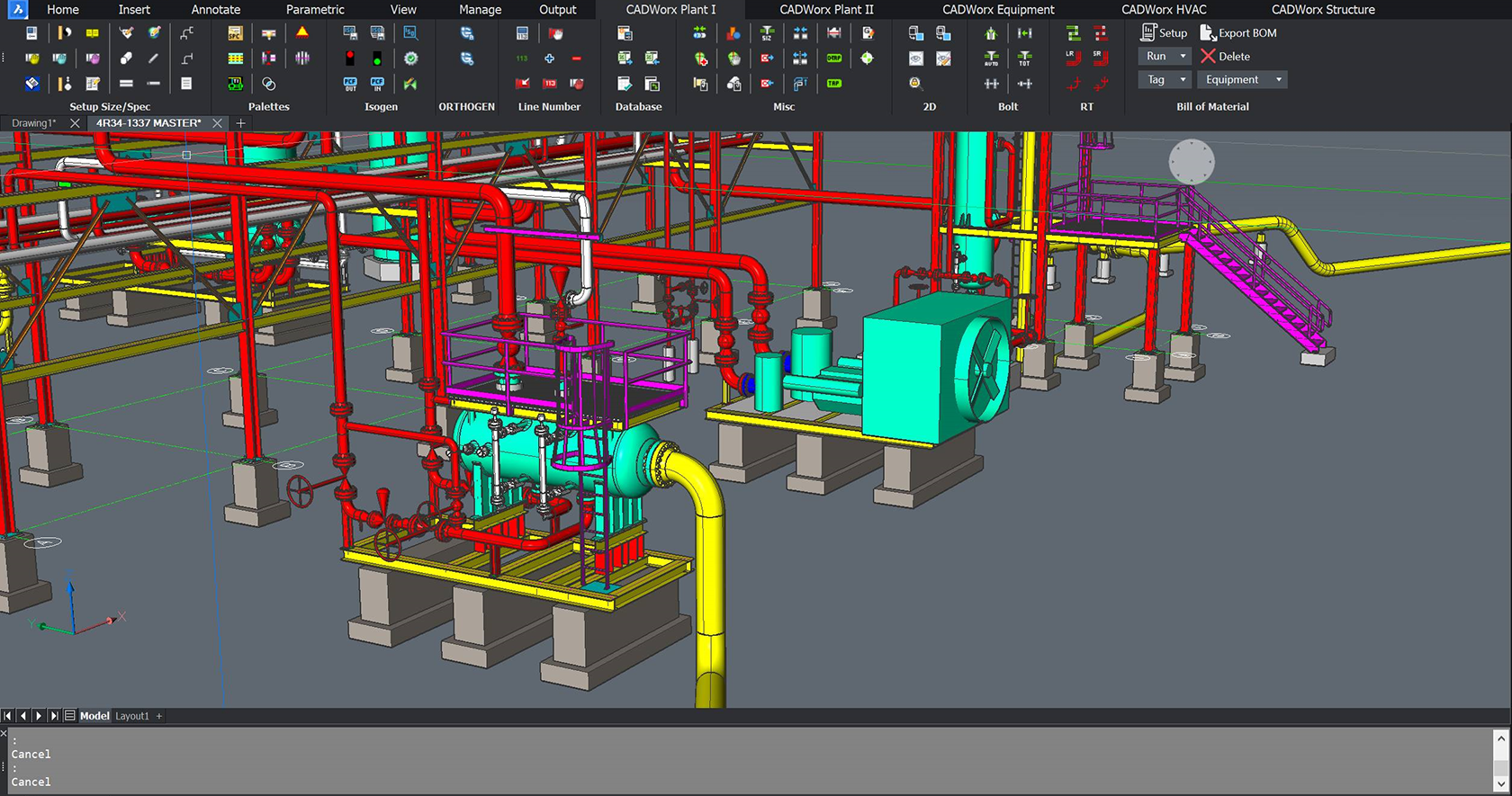Click the SPC spec palette icon
The image size is (1512, 796).
(x=235, y=33)
